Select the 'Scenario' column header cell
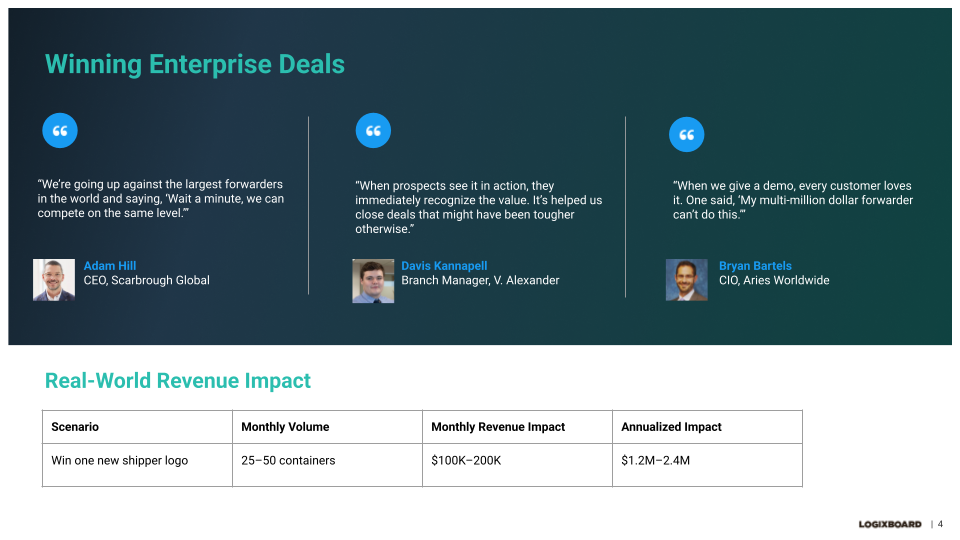The width and height of the screenshot is (960, 540). 137,427
